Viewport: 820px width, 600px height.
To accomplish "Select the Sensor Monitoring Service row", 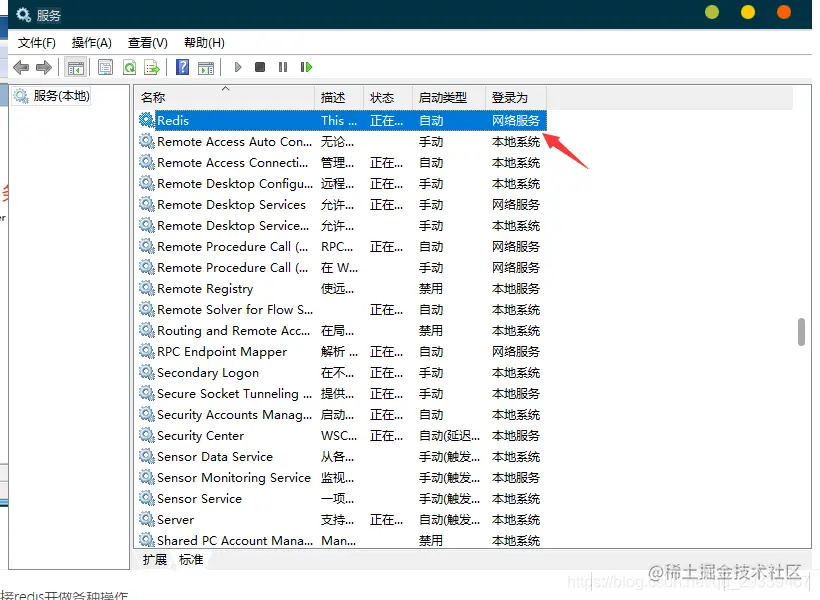I will (x=342, y=478).
